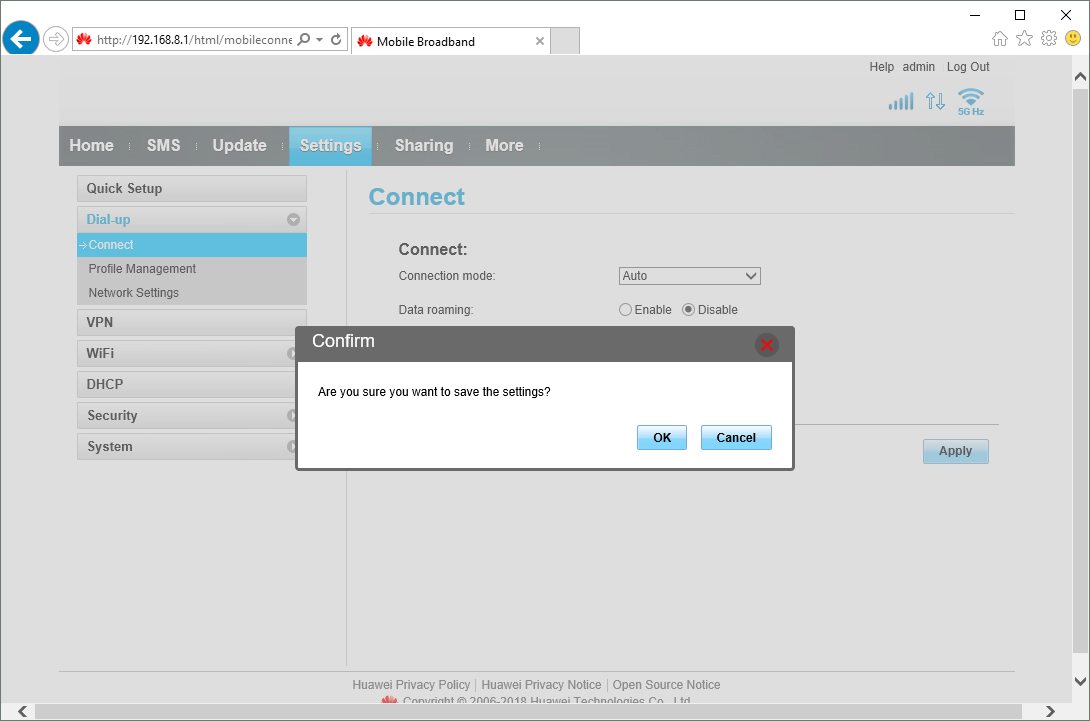Close the Confirm dialog with red X
The height and width of the screenshot is (721, 1090).
767,345
